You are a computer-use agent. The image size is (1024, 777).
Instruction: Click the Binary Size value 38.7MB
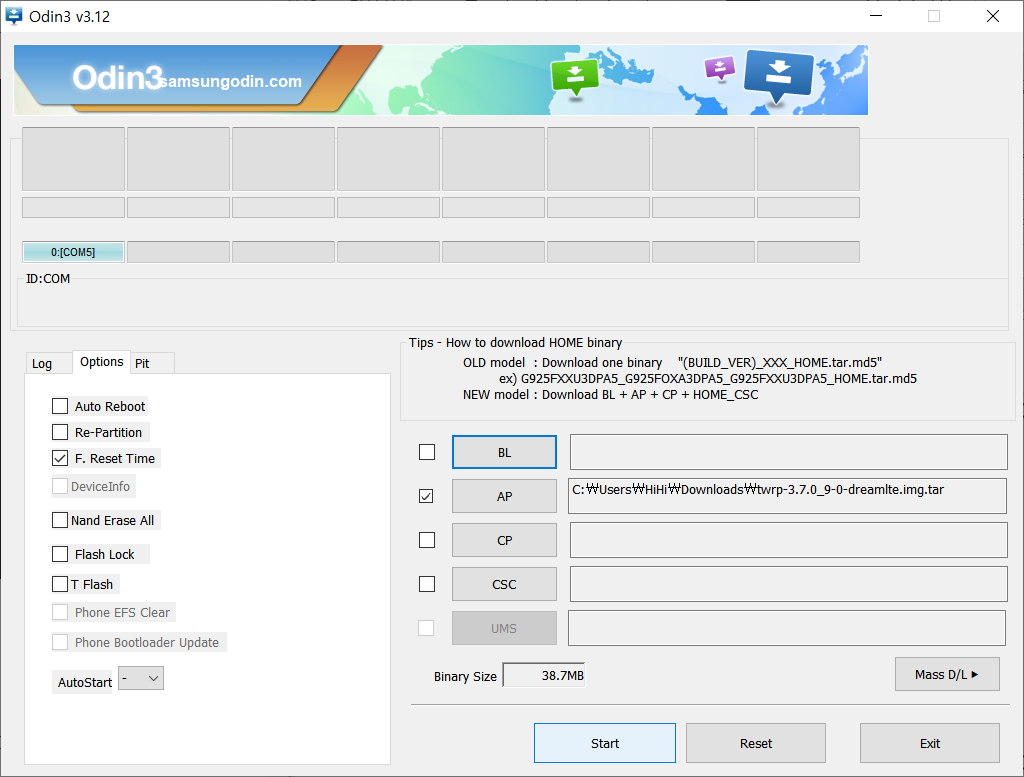(544, 675)
